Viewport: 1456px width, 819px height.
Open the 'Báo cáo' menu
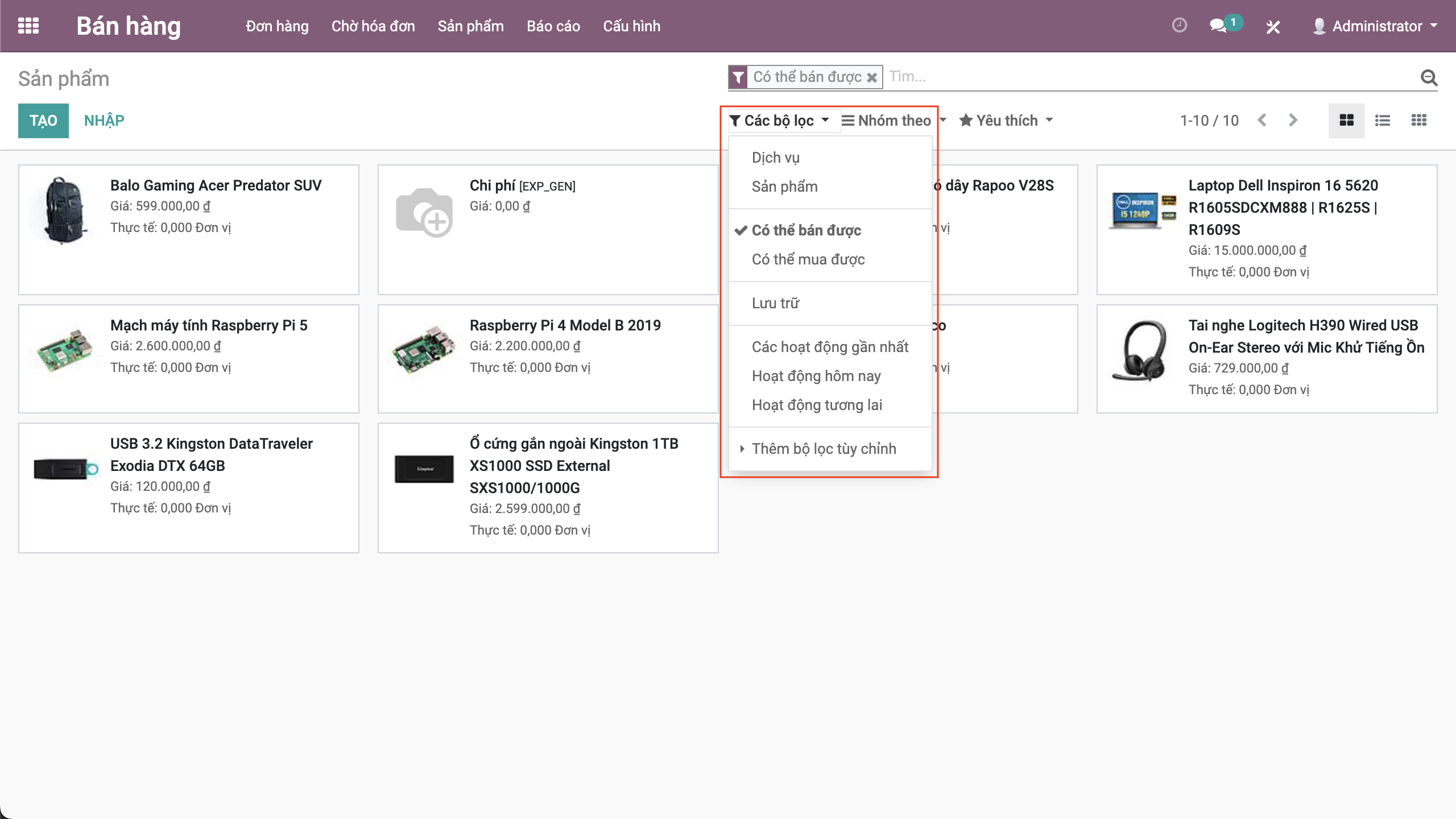click(553, 26)
